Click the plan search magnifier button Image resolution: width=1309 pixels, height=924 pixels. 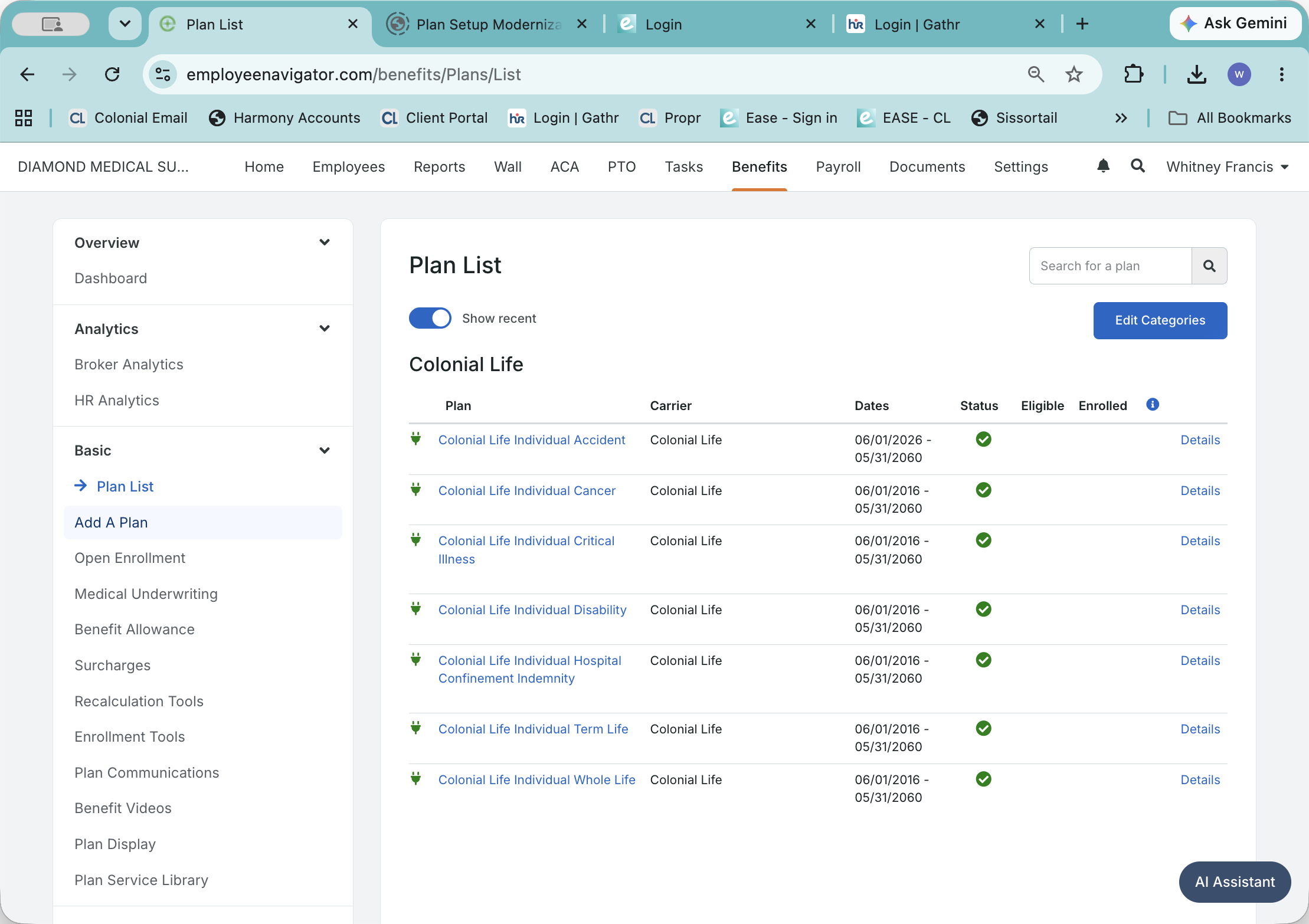pyautogui.click(x=1209, y=266)
